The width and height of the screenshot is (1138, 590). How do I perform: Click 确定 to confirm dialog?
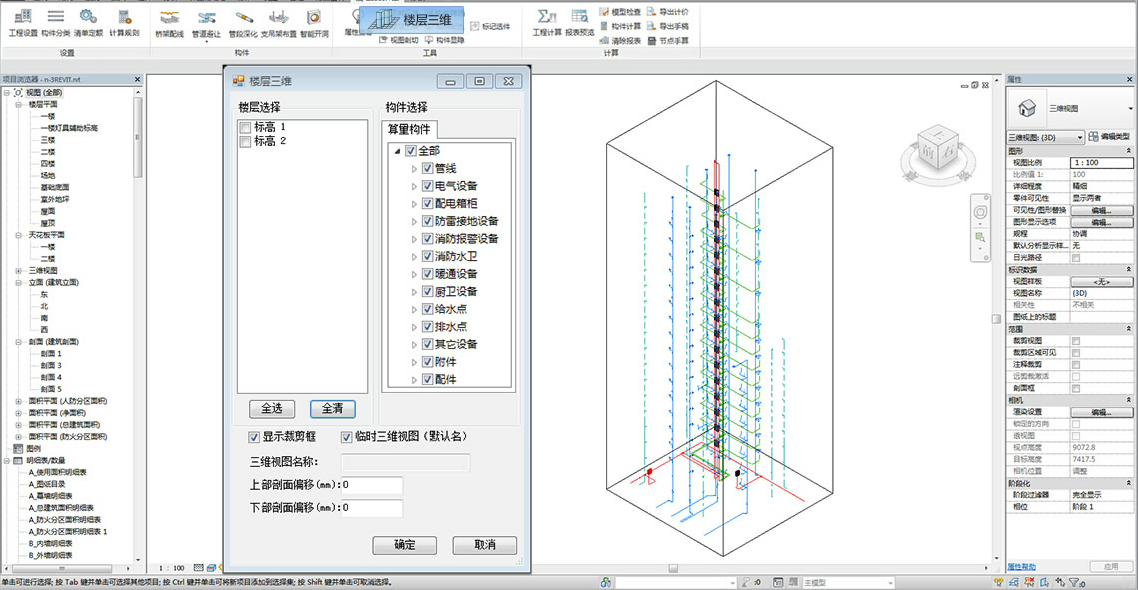[x=404, y=545]
